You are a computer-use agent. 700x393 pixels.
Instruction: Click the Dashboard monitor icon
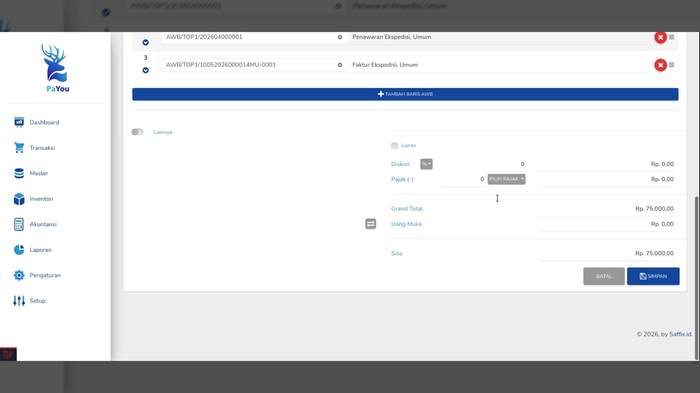pyautogui.click(x=19, y=122)
